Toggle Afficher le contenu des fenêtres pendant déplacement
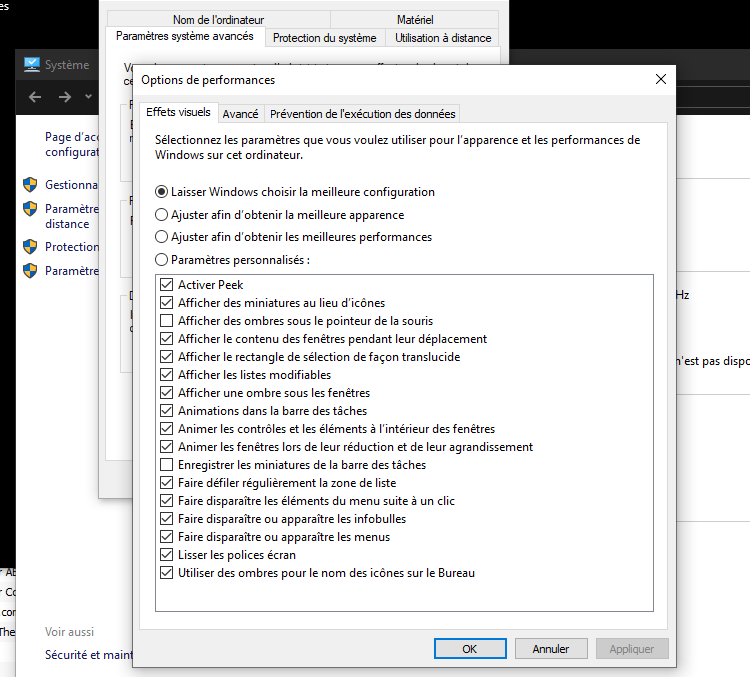 [166, 339]
